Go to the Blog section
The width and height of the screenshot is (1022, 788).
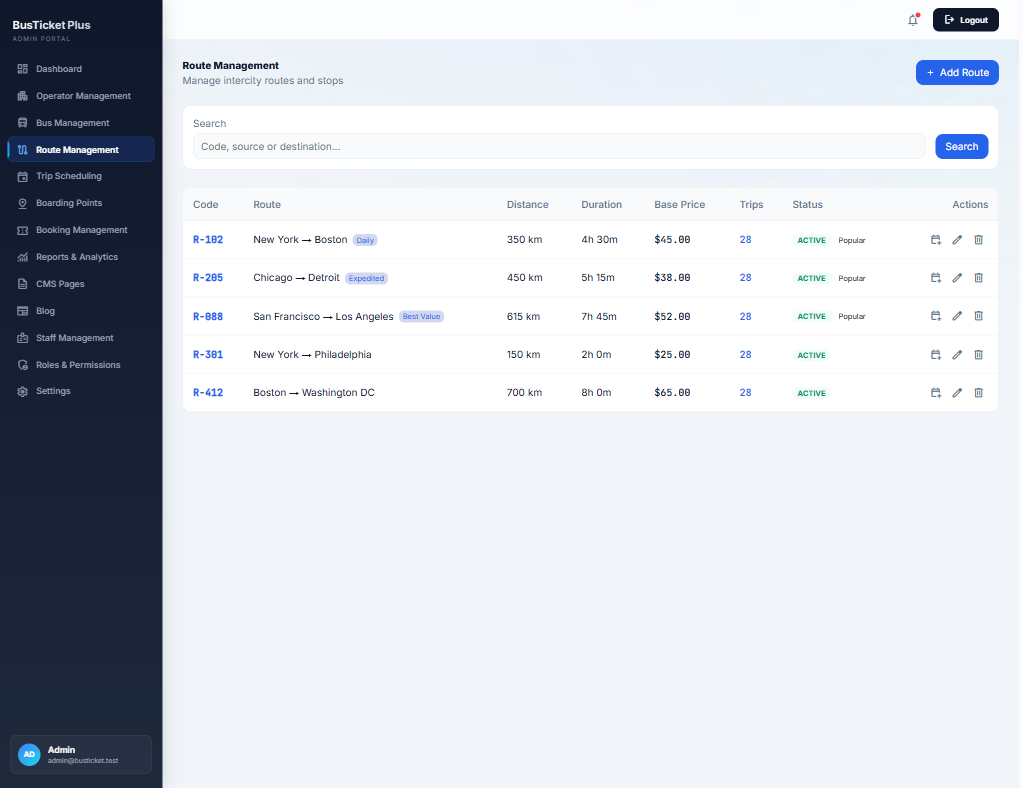coord(81,311)
